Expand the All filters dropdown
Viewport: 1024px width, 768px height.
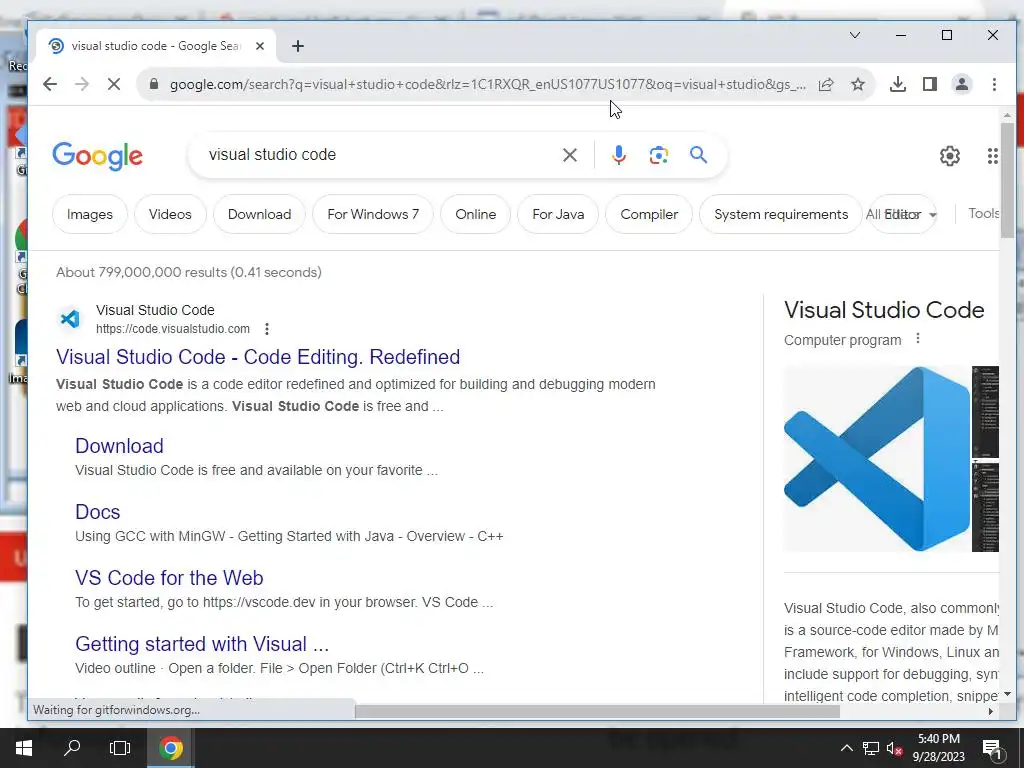902,214
